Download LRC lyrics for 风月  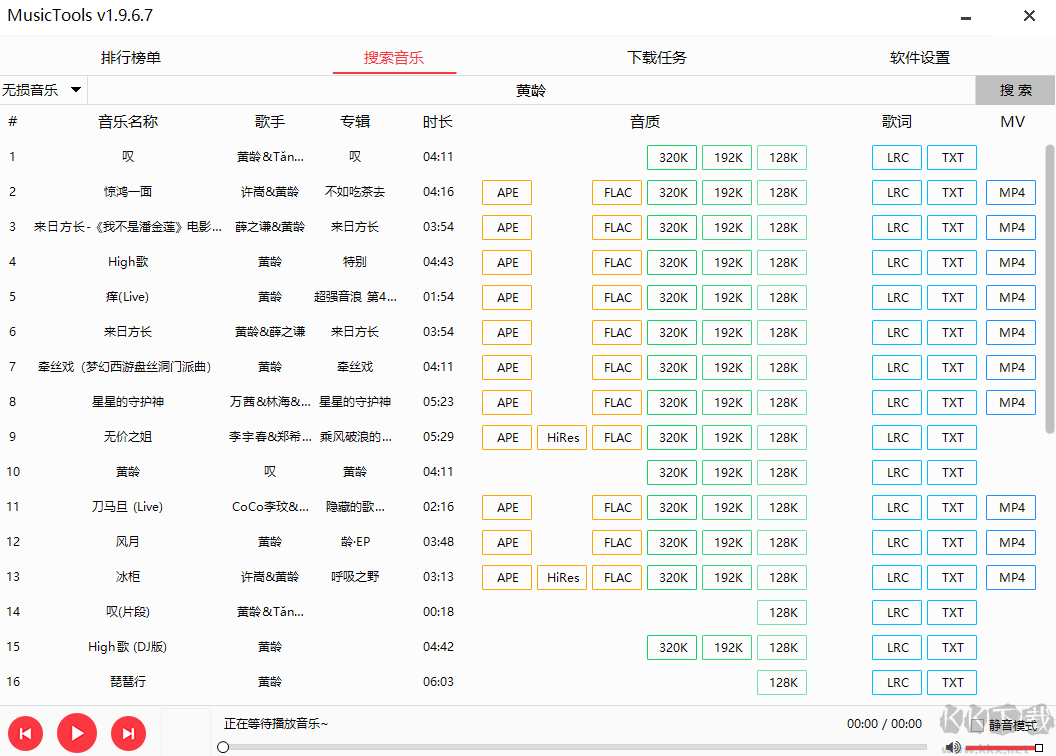tap(896, 542)
